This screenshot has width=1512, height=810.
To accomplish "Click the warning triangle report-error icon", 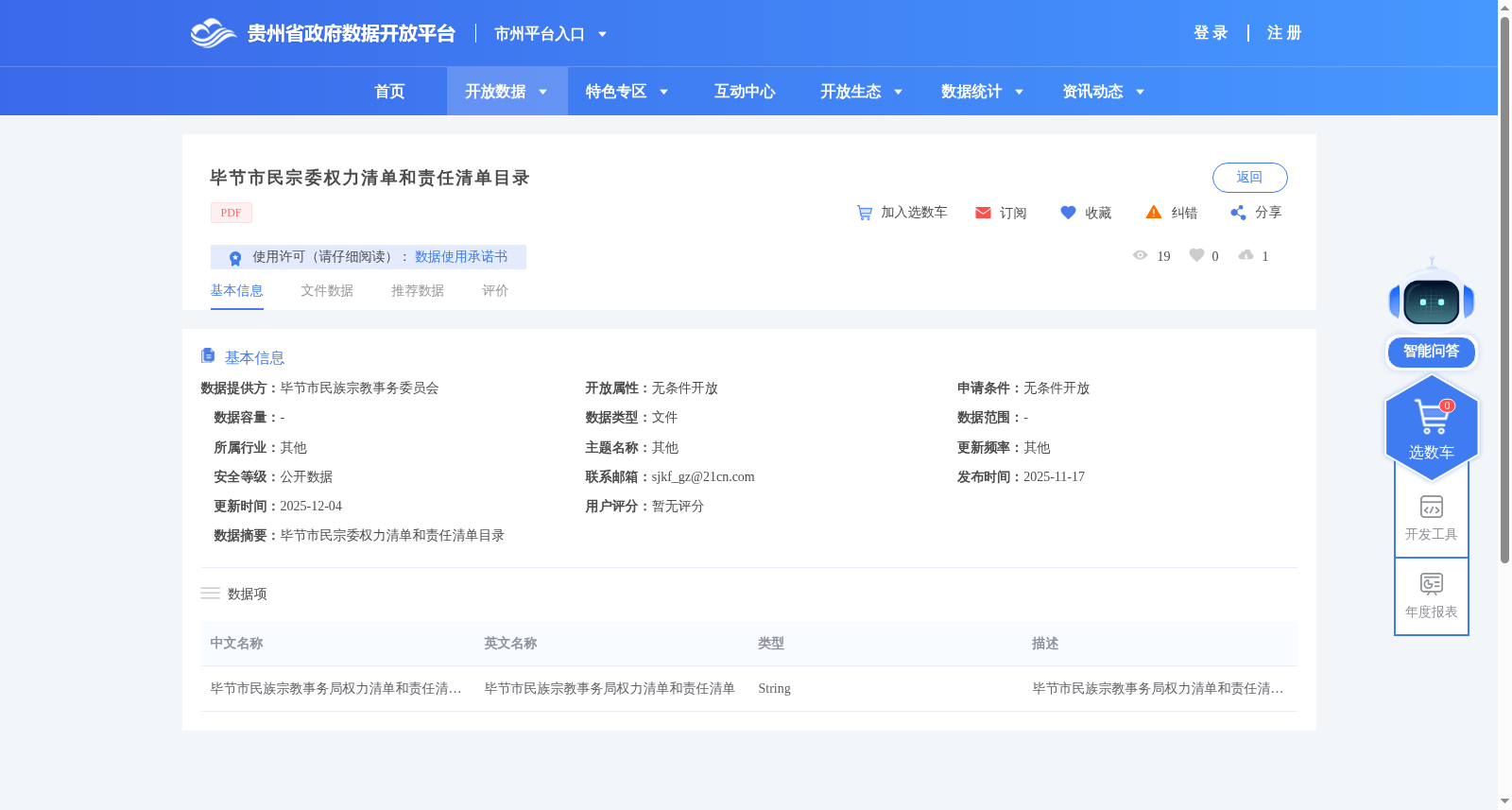I will (x=1154, y=212).
